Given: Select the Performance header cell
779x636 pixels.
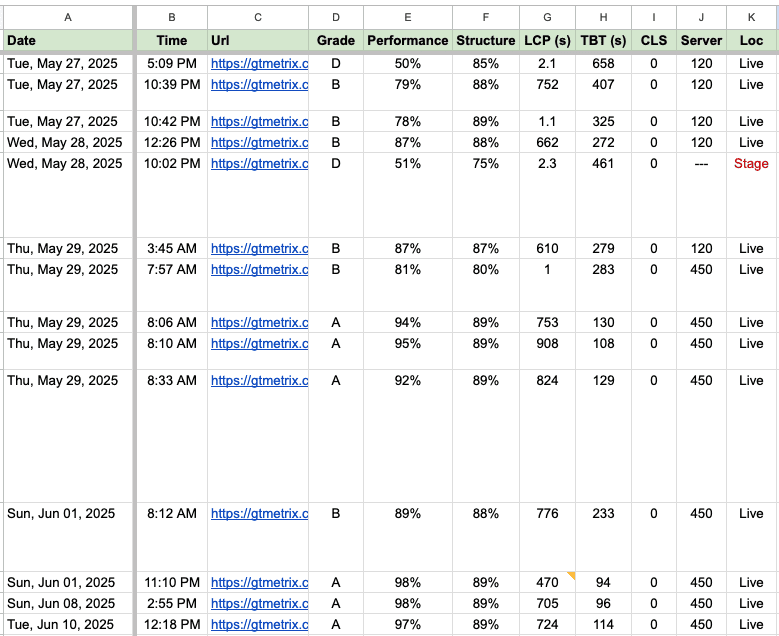Looking at the screenshot, I should tap(407, 40).
